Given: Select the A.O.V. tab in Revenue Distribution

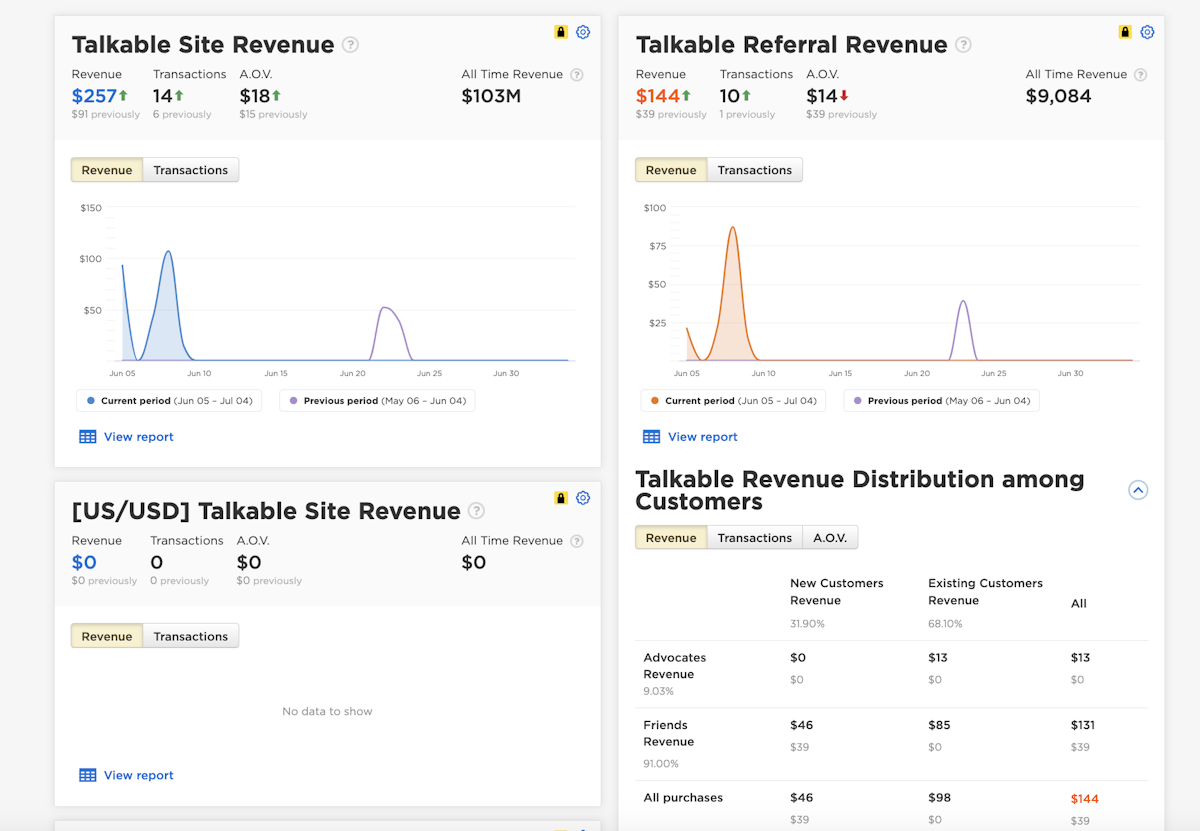Looking at the screenshot, I should click(830, 536).
